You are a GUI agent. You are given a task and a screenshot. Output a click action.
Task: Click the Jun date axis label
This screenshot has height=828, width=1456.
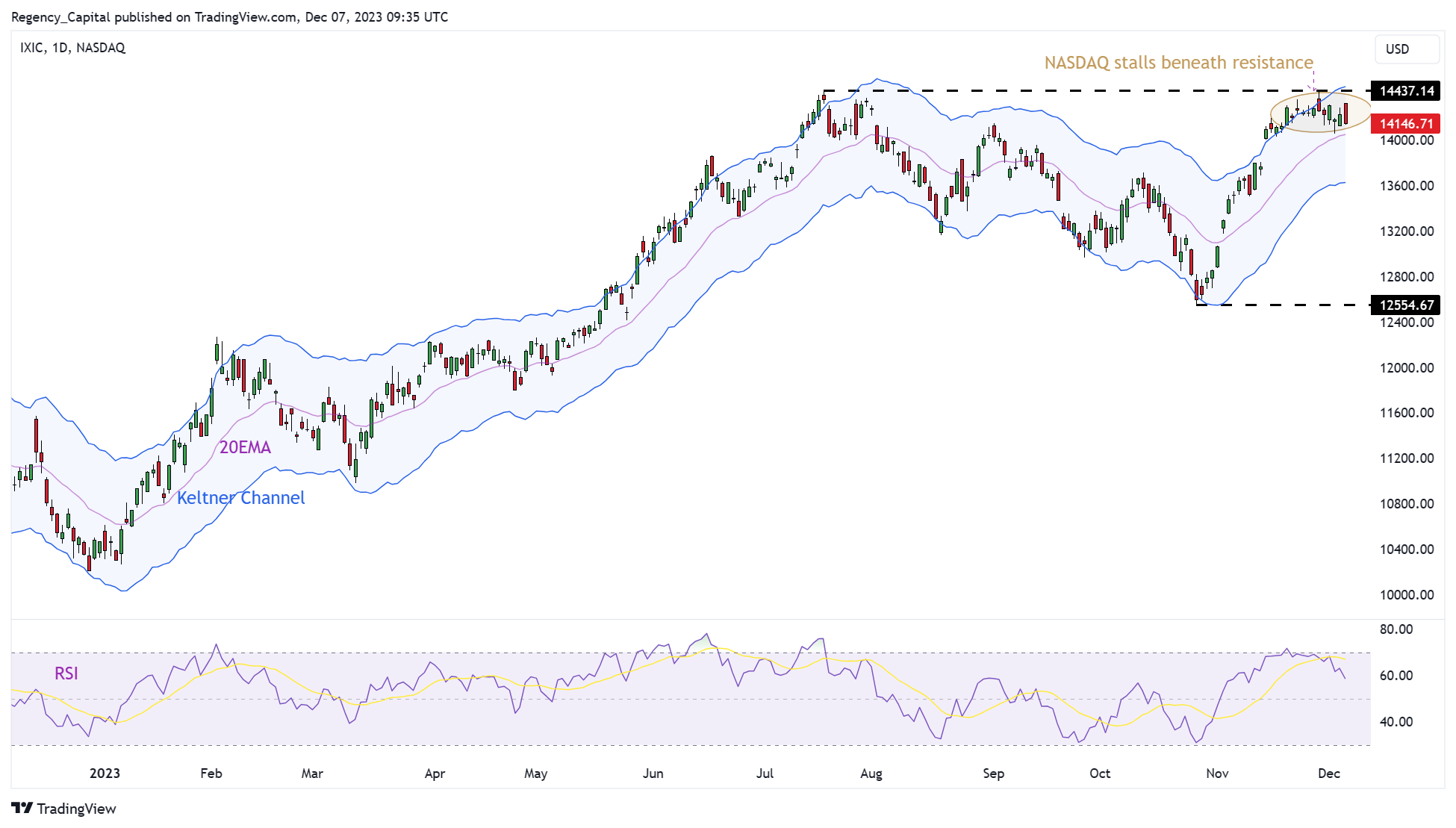click(x=653, y=773)
